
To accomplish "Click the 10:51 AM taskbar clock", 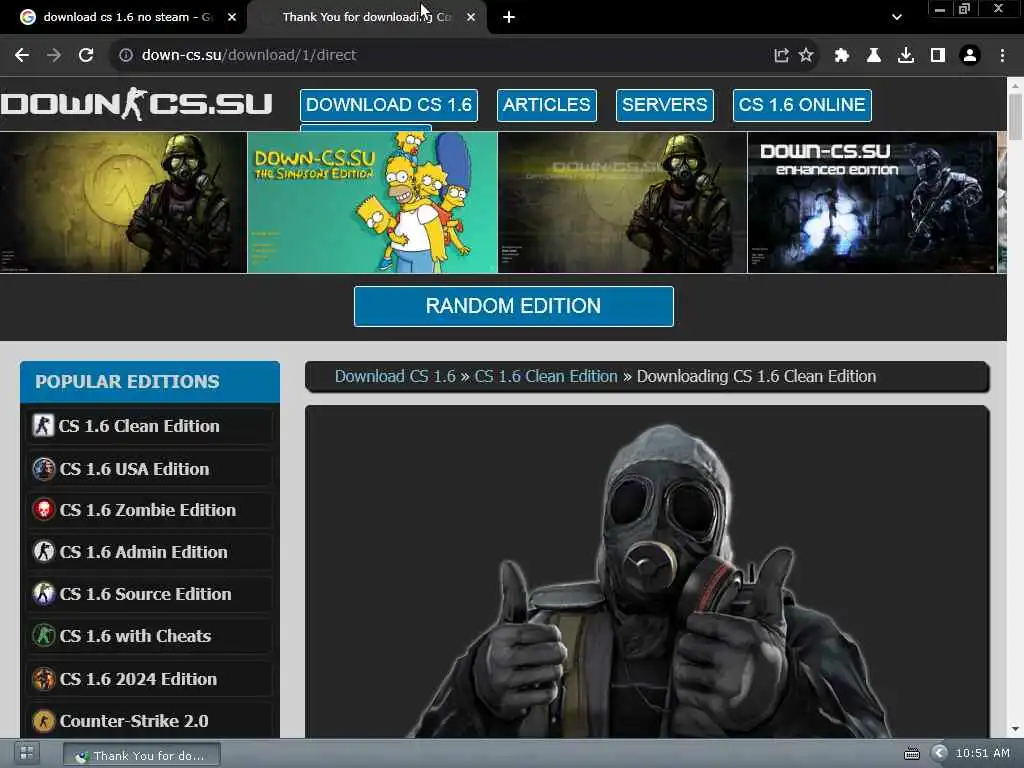I will coord(982,753).
